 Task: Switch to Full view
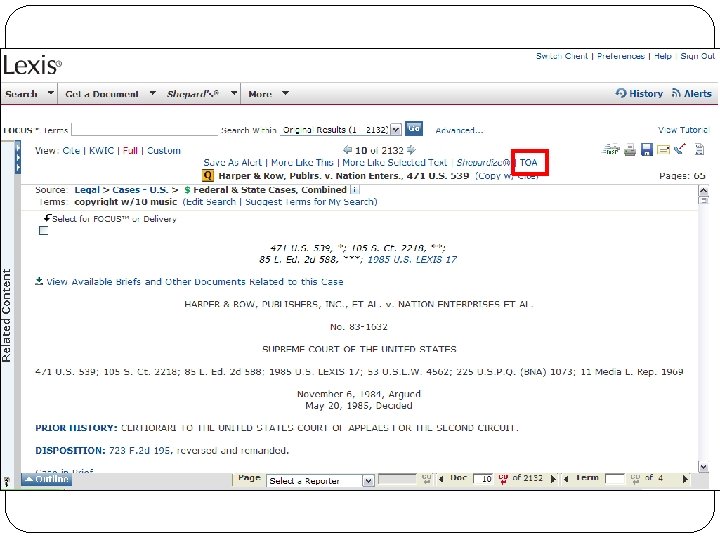130,151
